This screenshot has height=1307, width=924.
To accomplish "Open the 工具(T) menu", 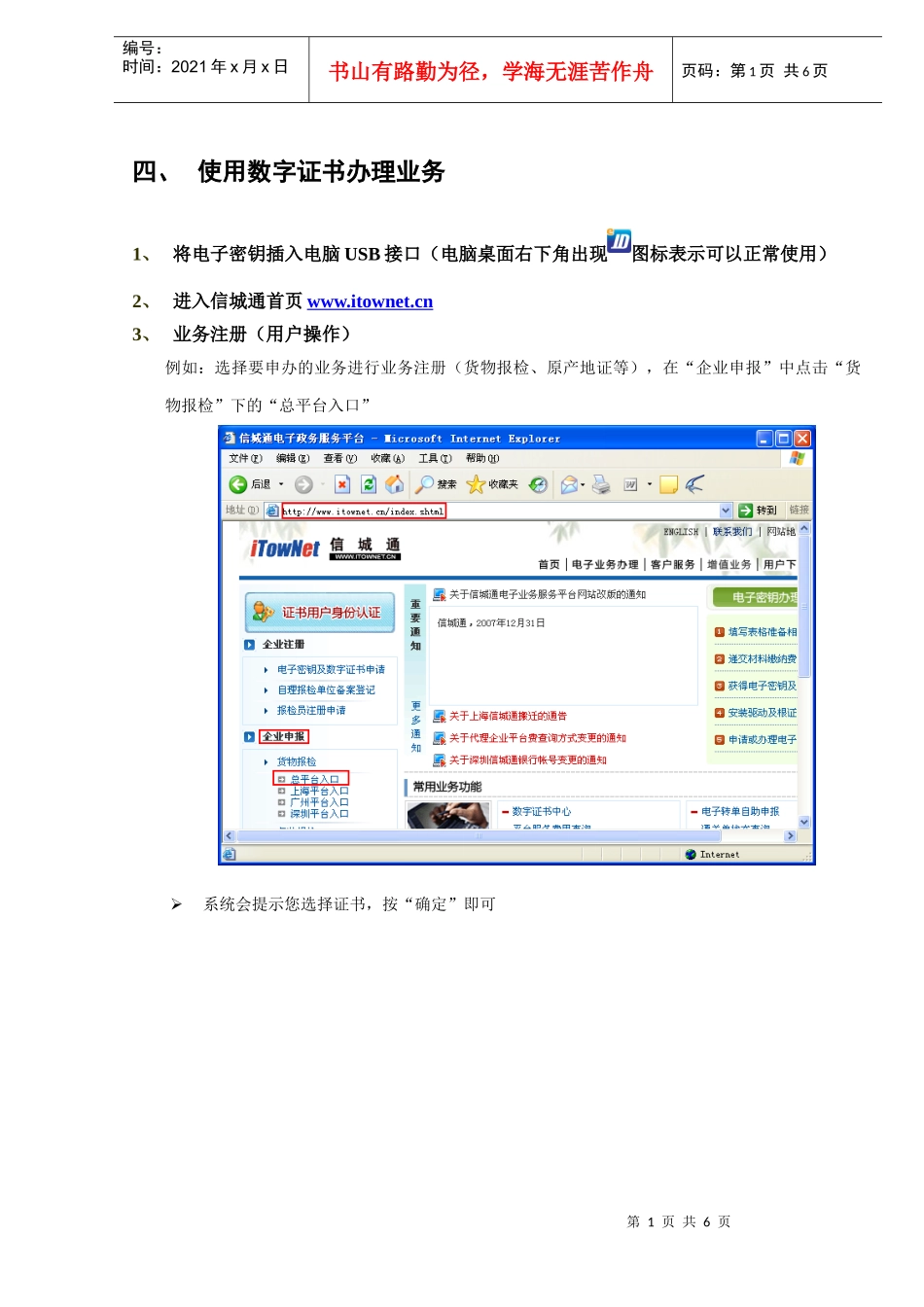I will (435, 459).
